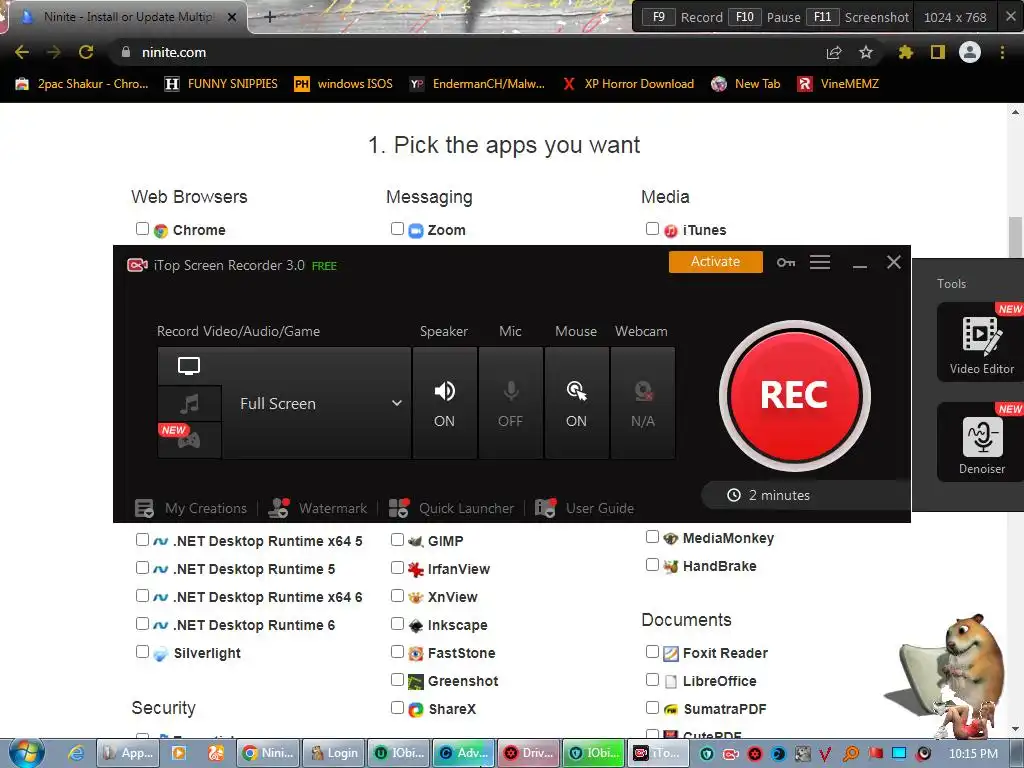Open the windows ISOS bookmark
Viewport: 1024px width, 768px height.
coord(344,84)
